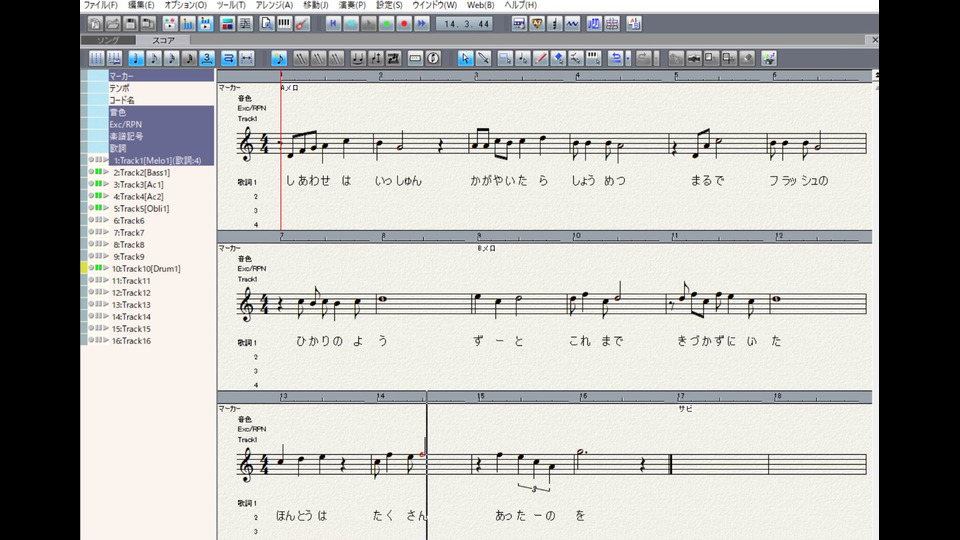Select the quarter note input icon
Image resolution: width=960 pixels, height=540 pixels.
[x=136, y=58]
